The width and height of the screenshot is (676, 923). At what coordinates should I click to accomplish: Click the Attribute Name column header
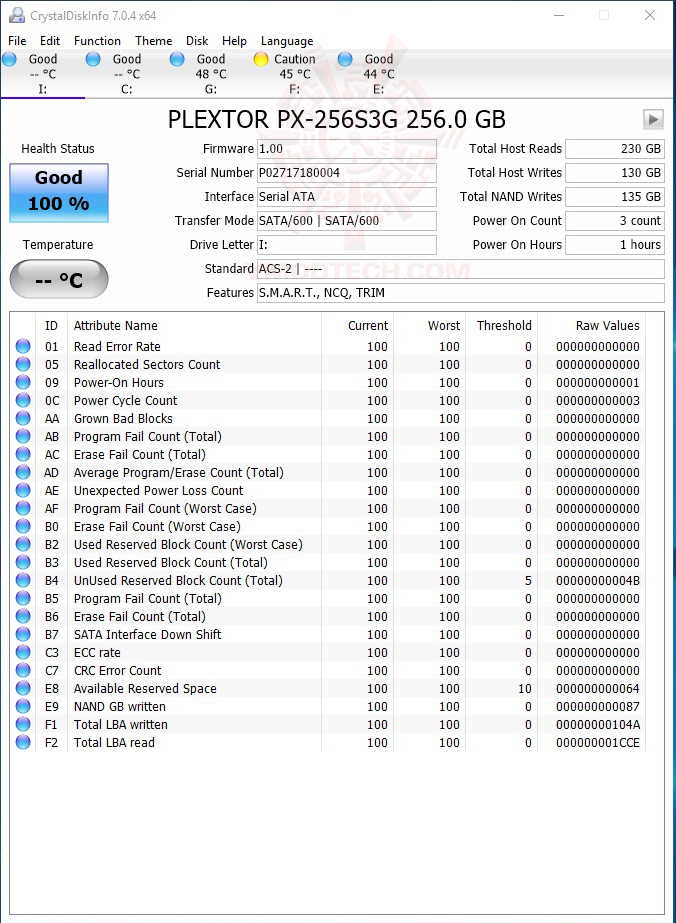point(115,326)
